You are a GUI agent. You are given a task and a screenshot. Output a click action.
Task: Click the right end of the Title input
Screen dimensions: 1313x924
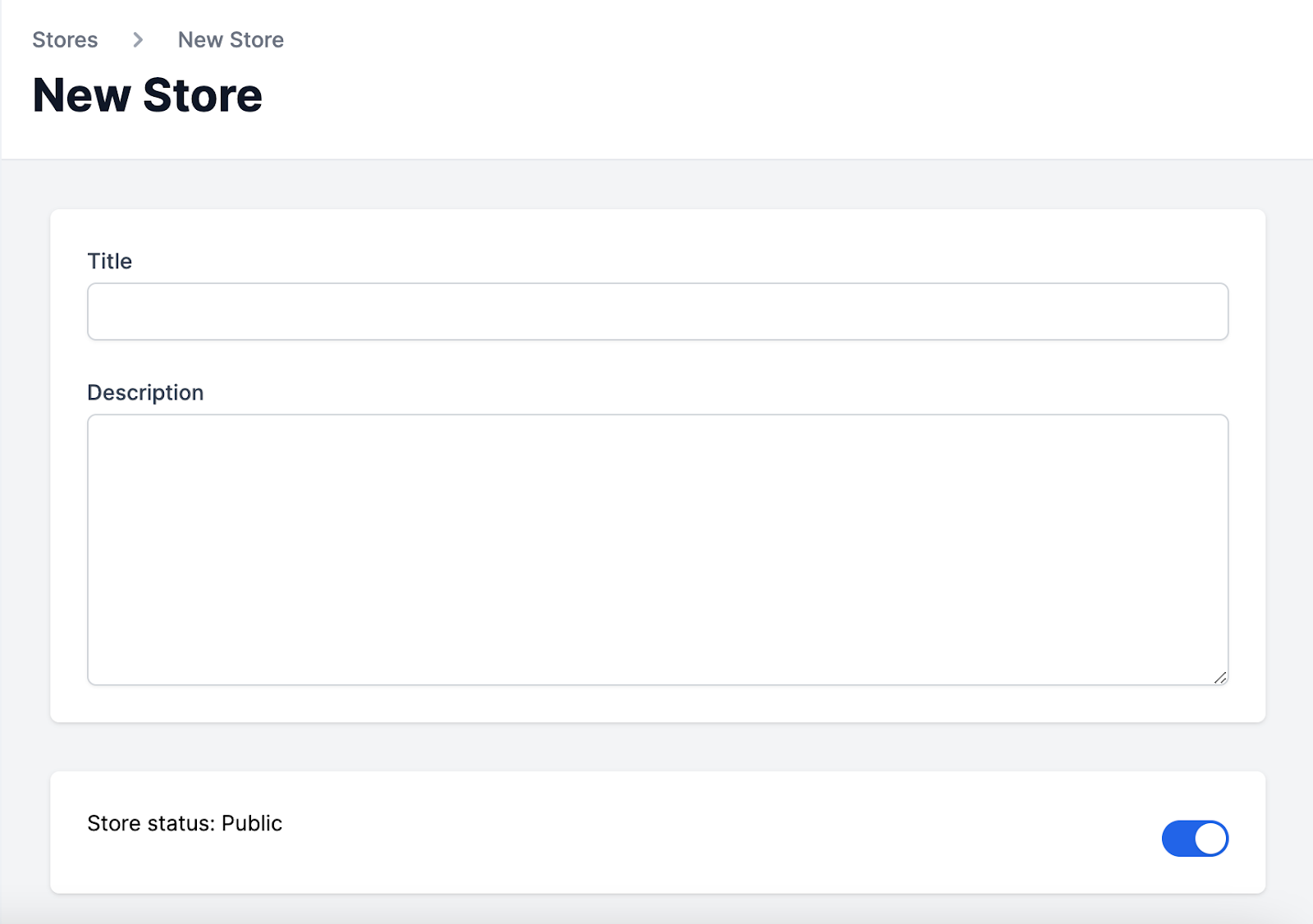click(x=1206, y=312)
